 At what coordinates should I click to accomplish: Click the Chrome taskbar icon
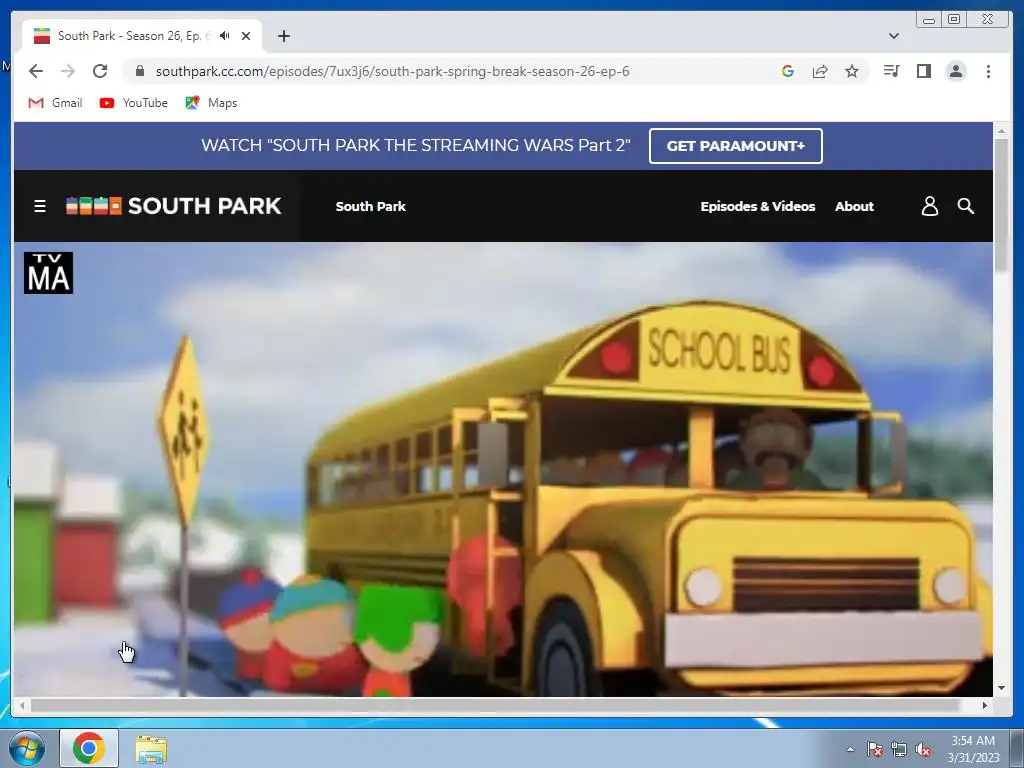[89, 748]
